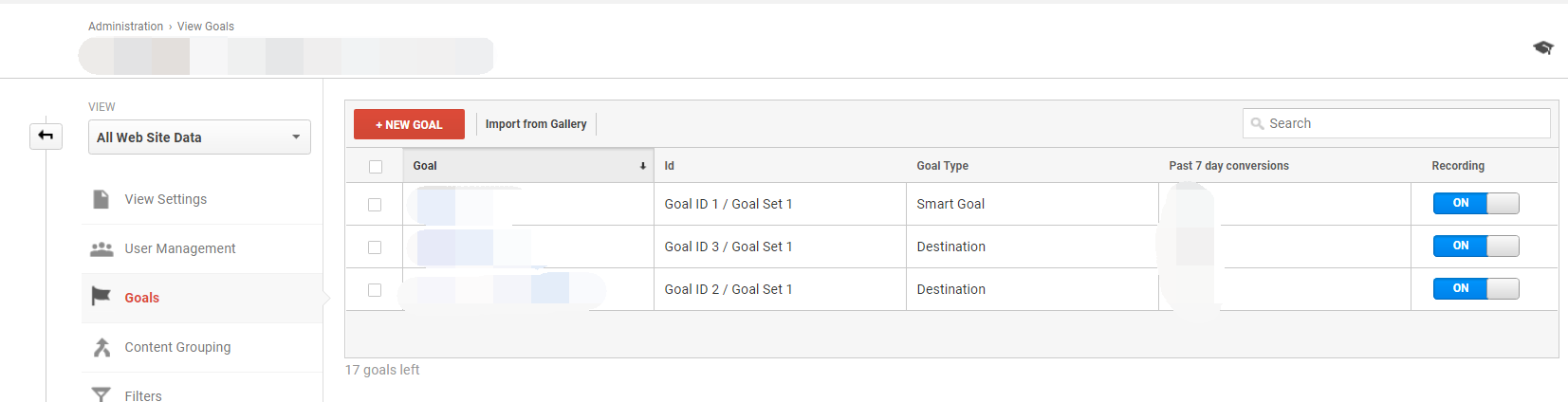Click the Goals flag icon

click(x=101, y=297)
